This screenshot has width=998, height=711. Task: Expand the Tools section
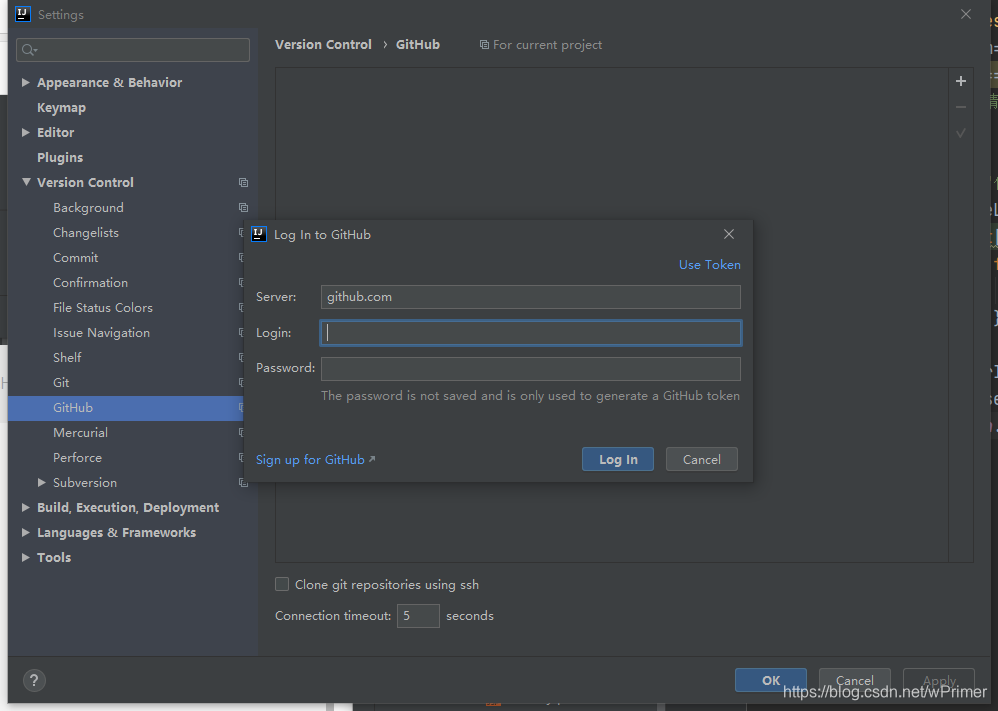click(x=25, y=558)
